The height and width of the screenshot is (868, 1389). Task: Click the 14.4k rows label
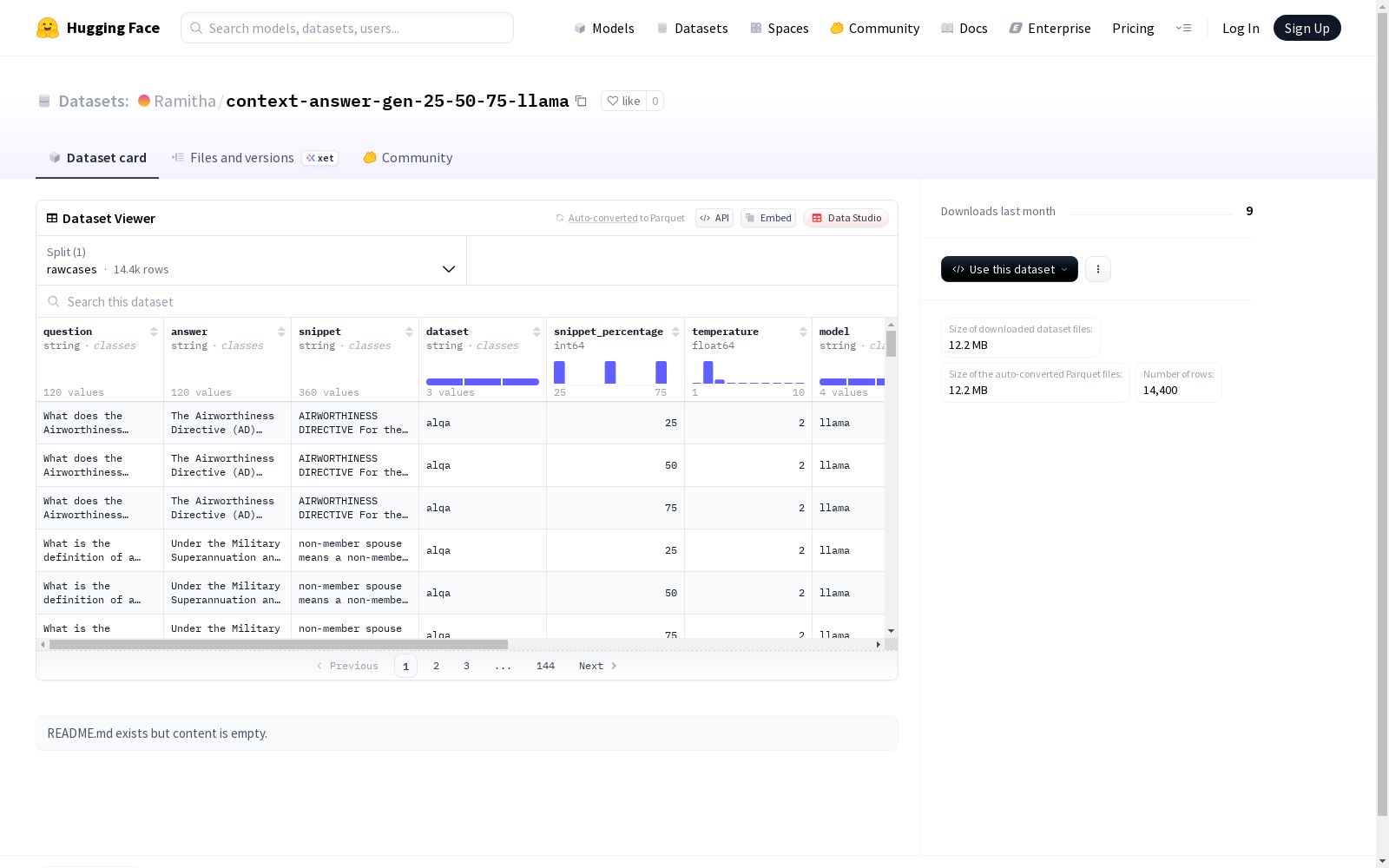(141, 270)
